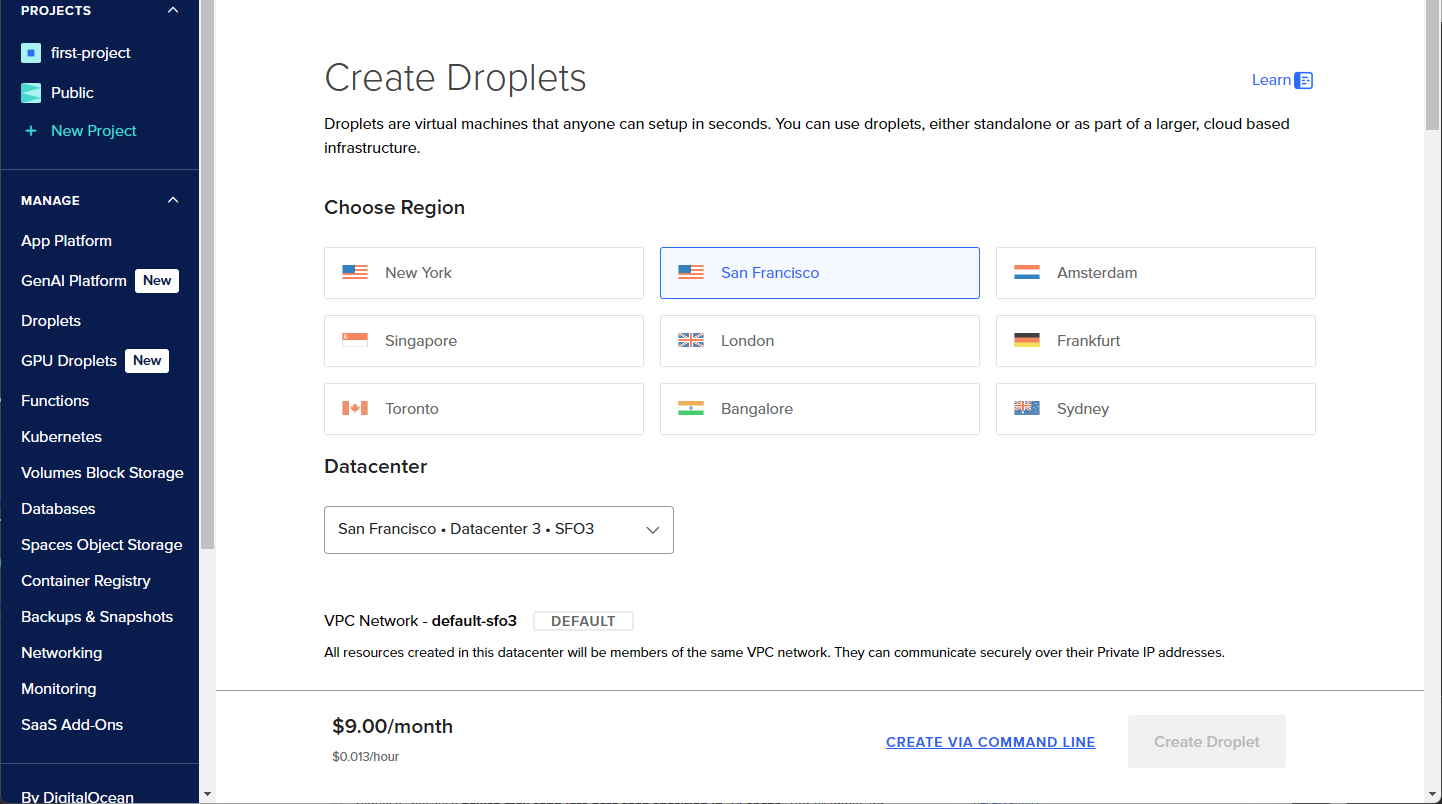
Task: Click the VPC Network default-sfo3 text
Action: (x=420, y=621)
